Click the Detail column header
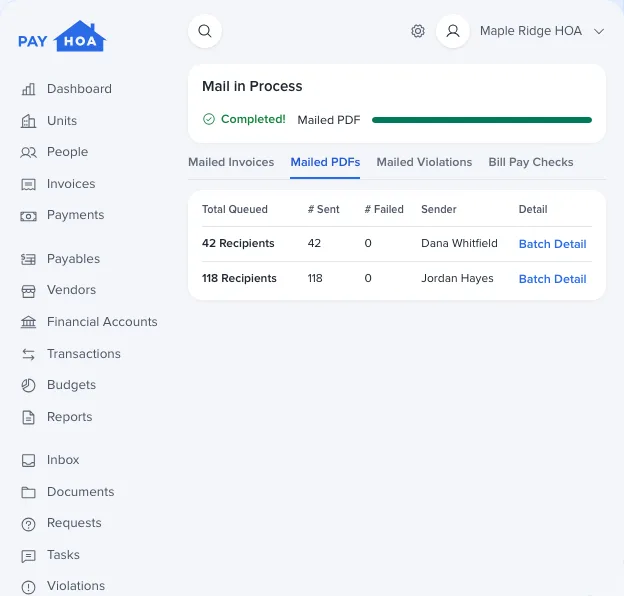 [532, 209]
